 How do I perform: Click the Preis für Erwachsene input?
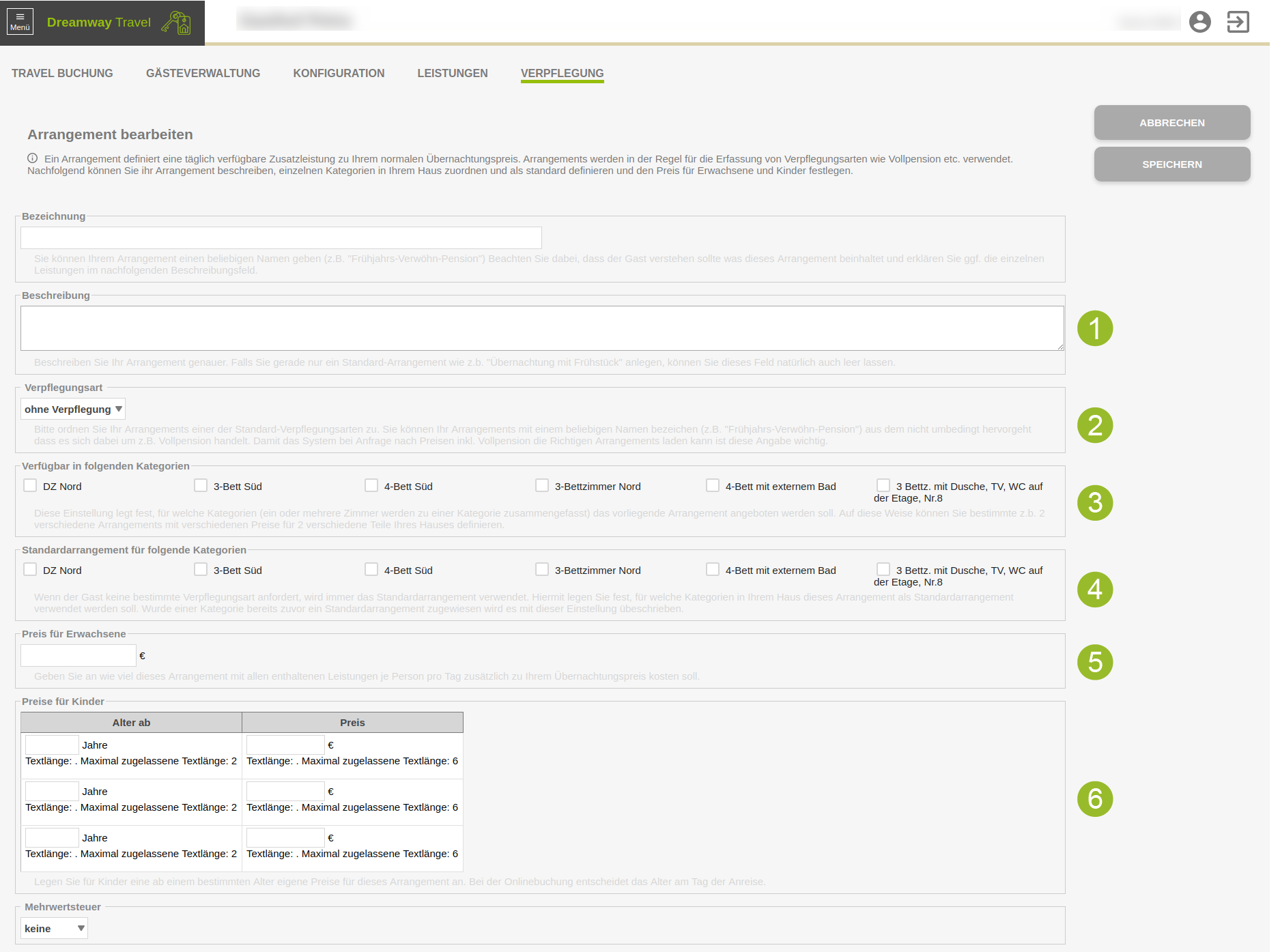pyautogui.click(x=79, y=656)
